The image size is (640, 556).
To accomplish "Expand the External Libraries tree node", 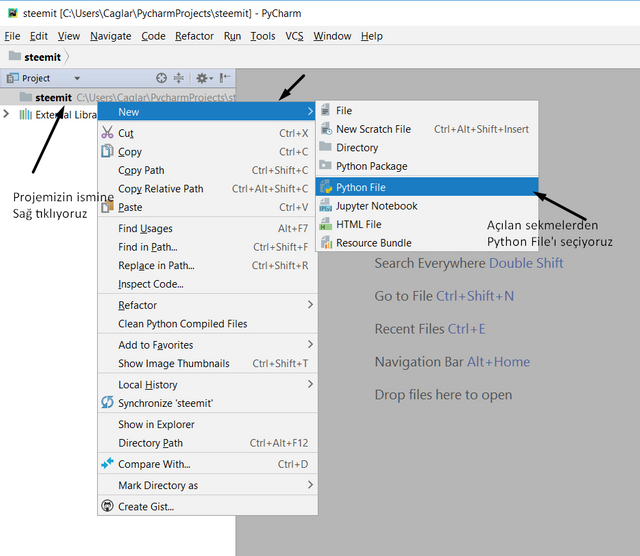I will point(6,113).
